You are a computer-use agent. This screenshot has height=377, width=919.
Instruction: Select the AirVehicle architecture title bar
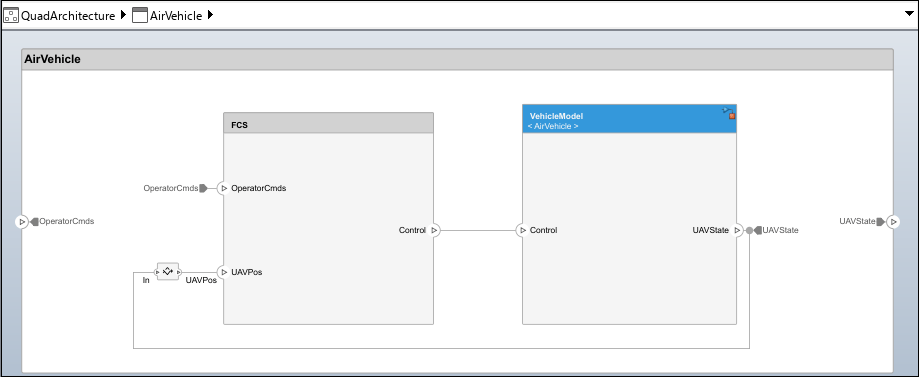pyautogui.click(x=457, y=59)
